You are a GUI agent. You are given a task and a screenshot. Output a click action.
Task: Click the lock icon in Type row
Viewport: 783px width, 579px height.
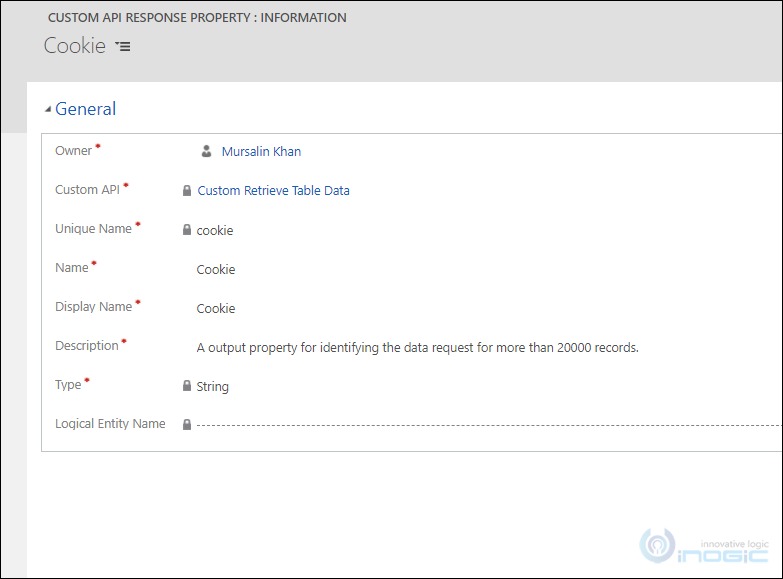[x=187, y=386]
